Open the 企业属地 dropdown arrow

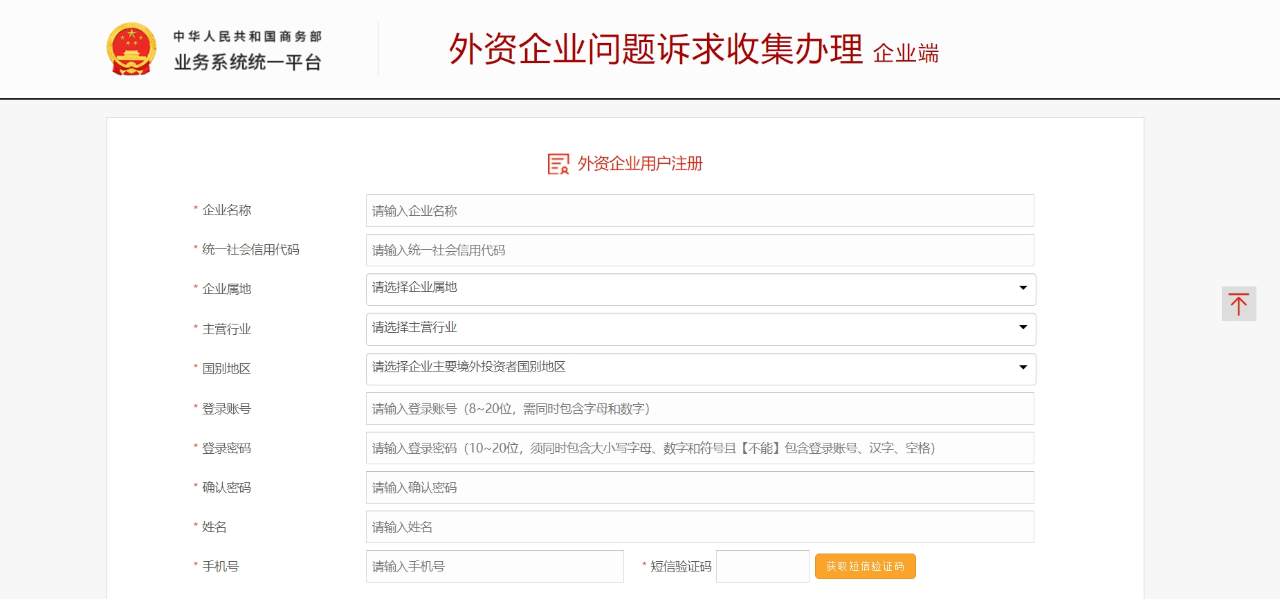pos(1023,288)
